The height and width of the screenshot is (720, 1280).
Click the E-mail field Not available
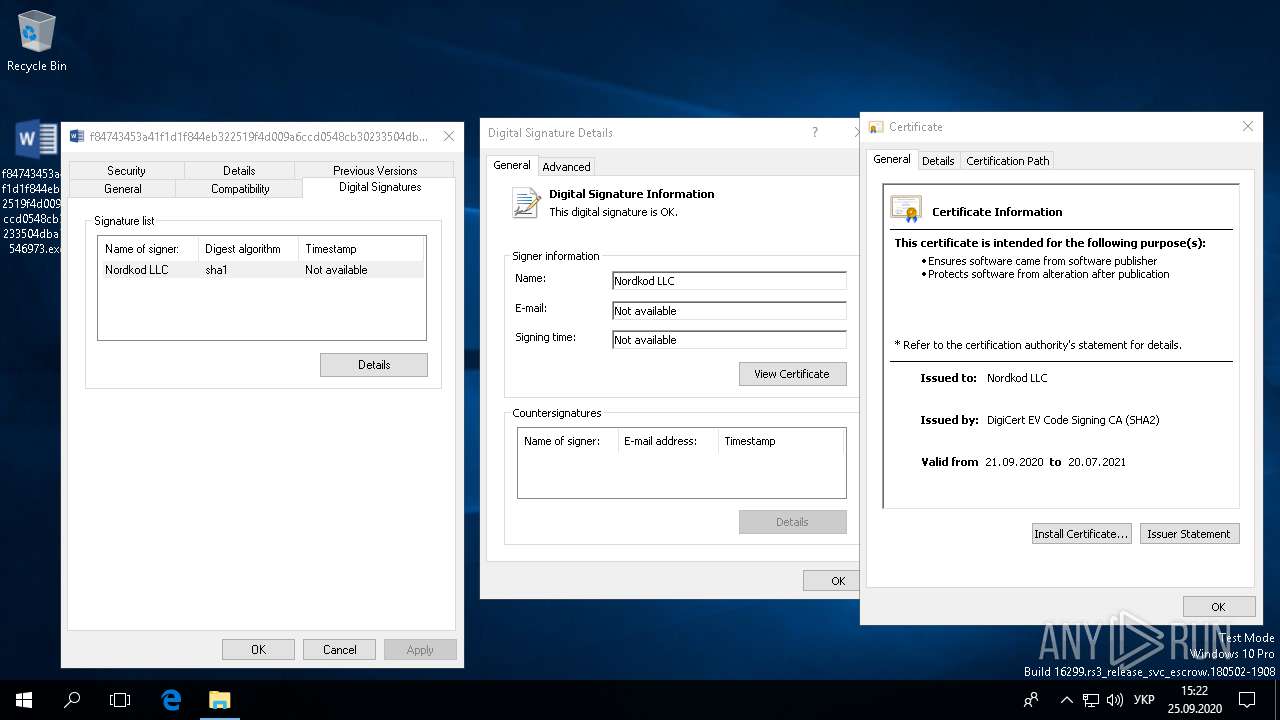tap(729, 311)
